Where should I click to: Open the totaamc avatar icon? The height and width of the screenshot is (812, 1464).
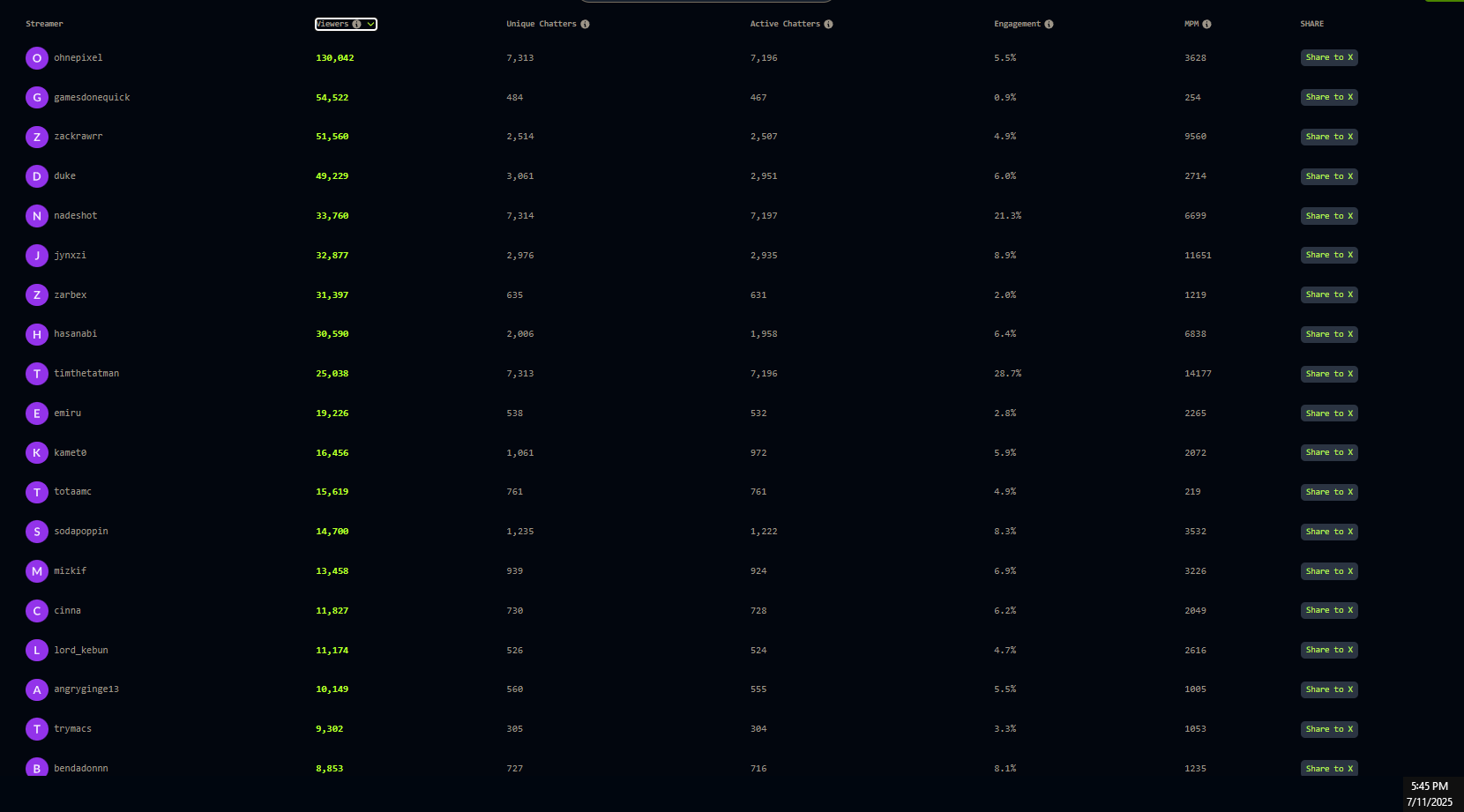pyautogui.click(x=37, y=492)
